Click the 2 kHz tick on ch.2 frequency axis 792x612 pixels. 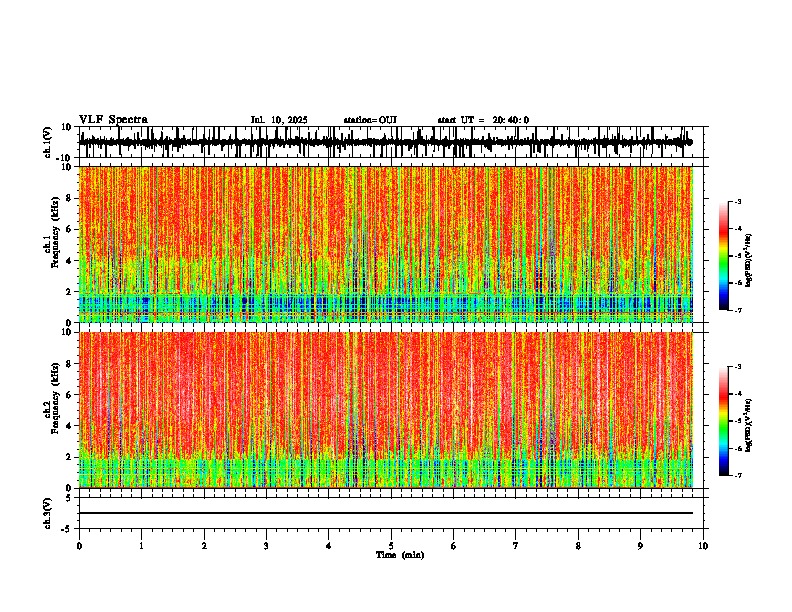(x=69, y=457)
